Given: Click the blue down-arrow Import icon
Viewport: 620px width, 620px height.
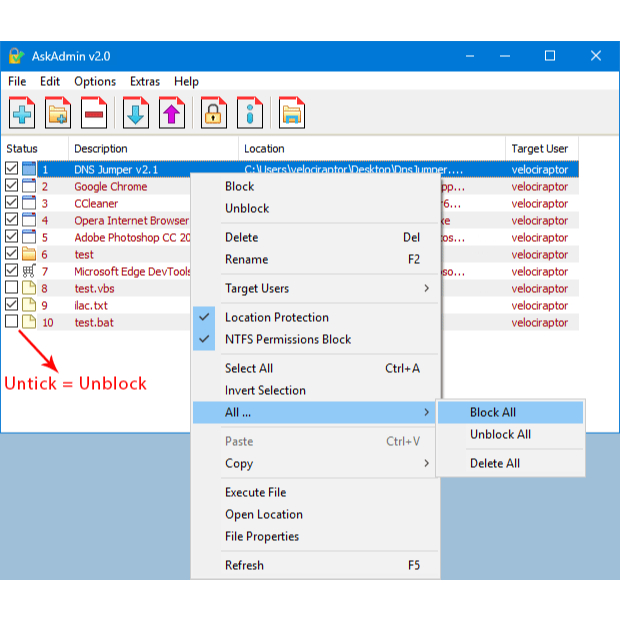Looking at the screenshot, I should [136, 113].
